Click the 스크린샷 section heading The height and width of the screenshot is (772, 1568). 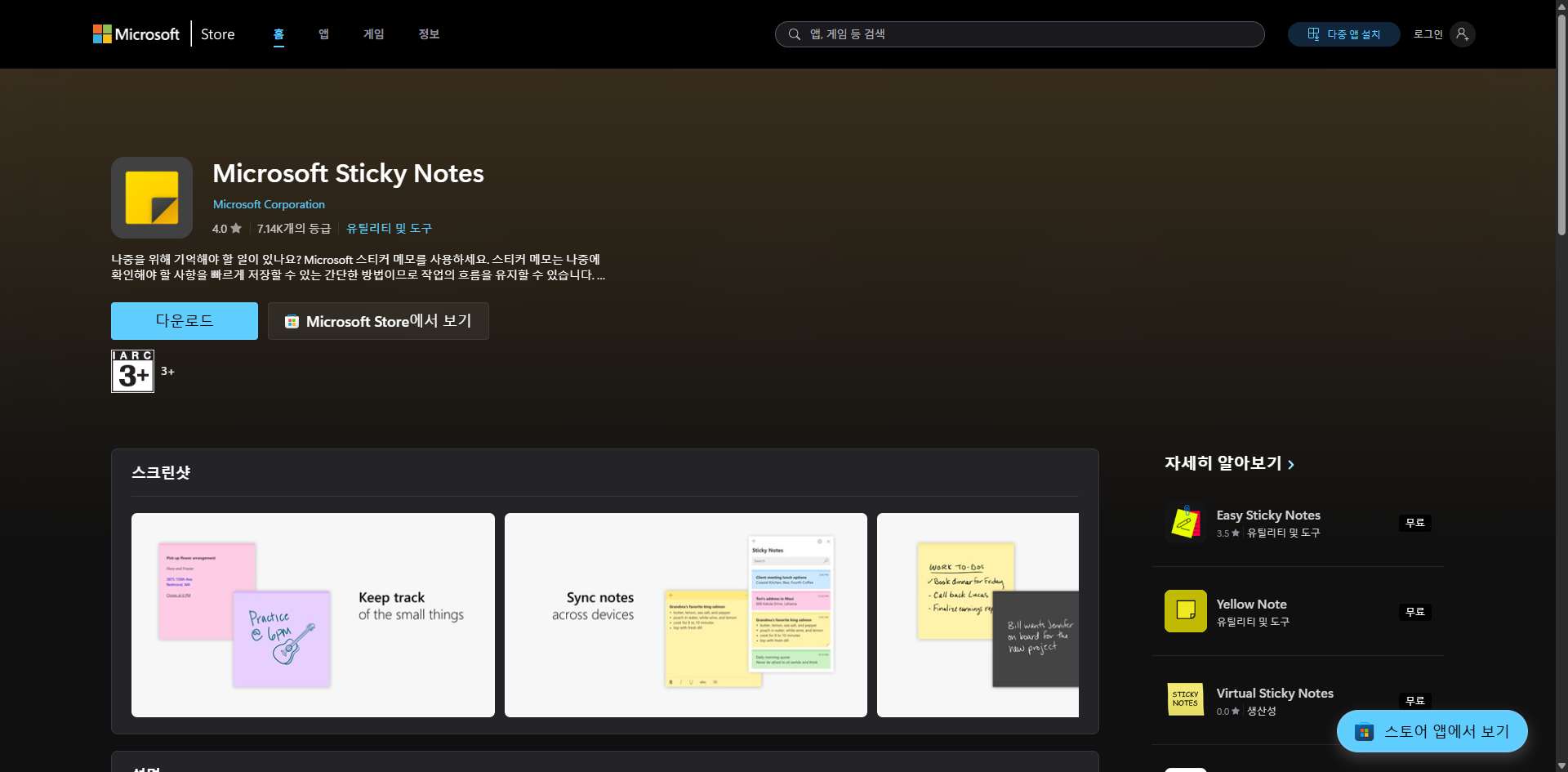point(161,472)
